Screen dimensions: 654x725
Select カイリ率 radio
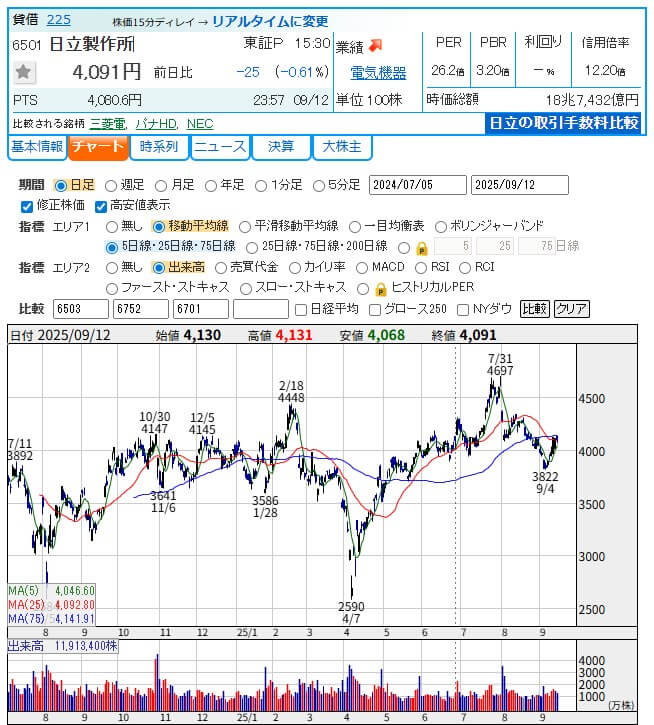coord(295,268)
